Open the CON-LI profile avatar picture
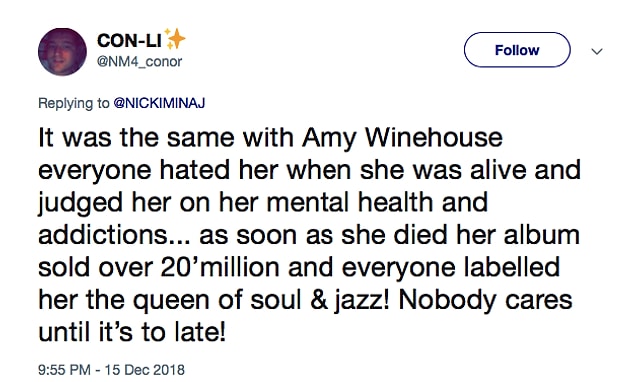The height and width of the screenshot is (382, 635). tap(62, 52)
